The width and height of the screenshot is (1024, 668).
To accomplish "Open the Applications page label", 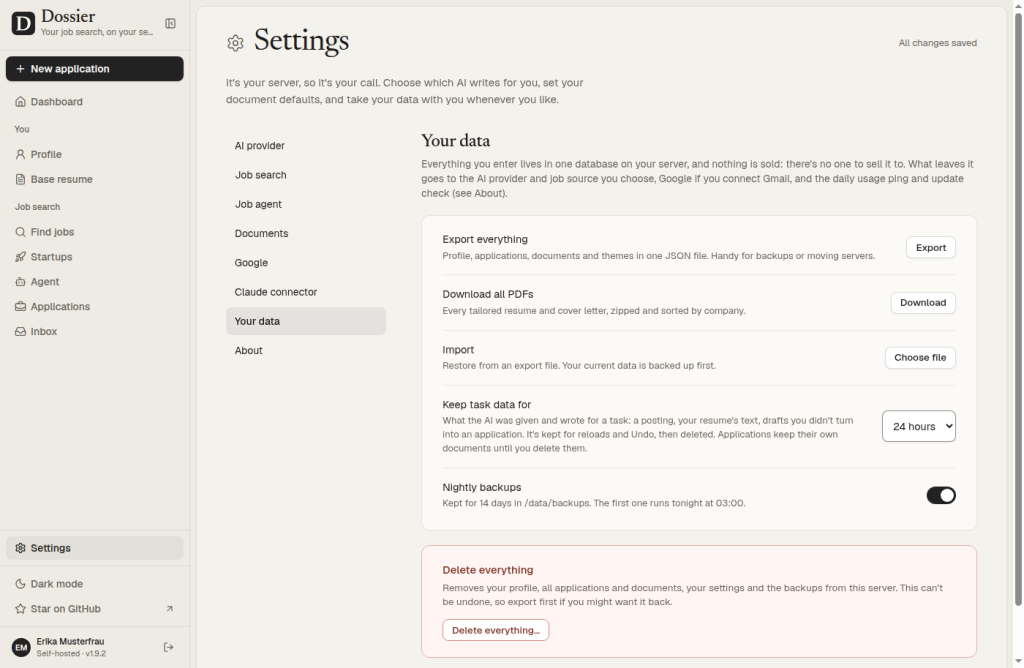I will point(60,307).
